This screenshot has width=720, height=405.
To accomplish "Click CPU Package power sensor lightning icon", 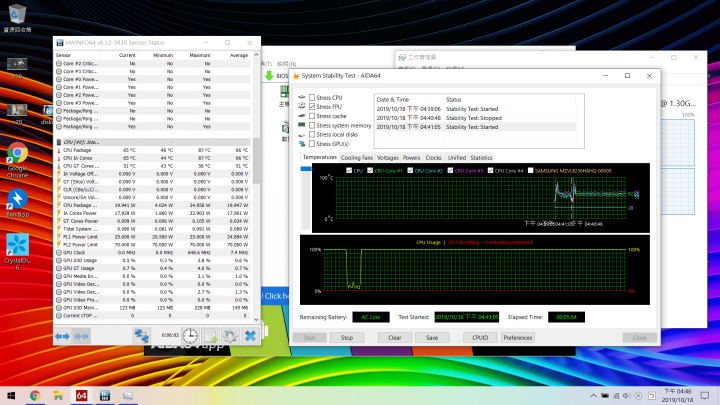I will pos(59,205).
